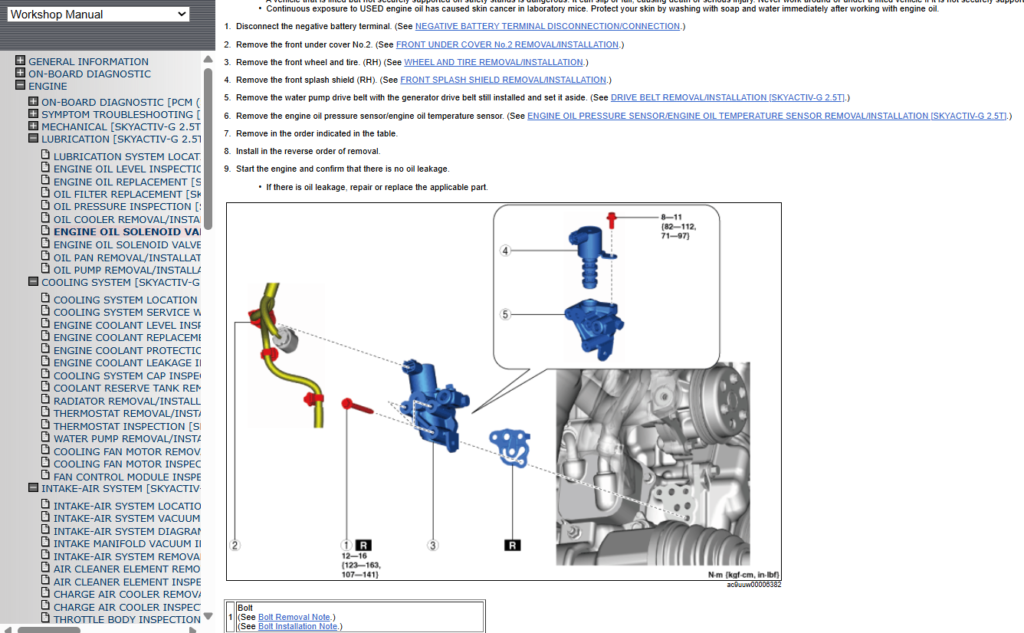Expand the GENERAL INFORMATION tree node

click(x=20, y=61)
